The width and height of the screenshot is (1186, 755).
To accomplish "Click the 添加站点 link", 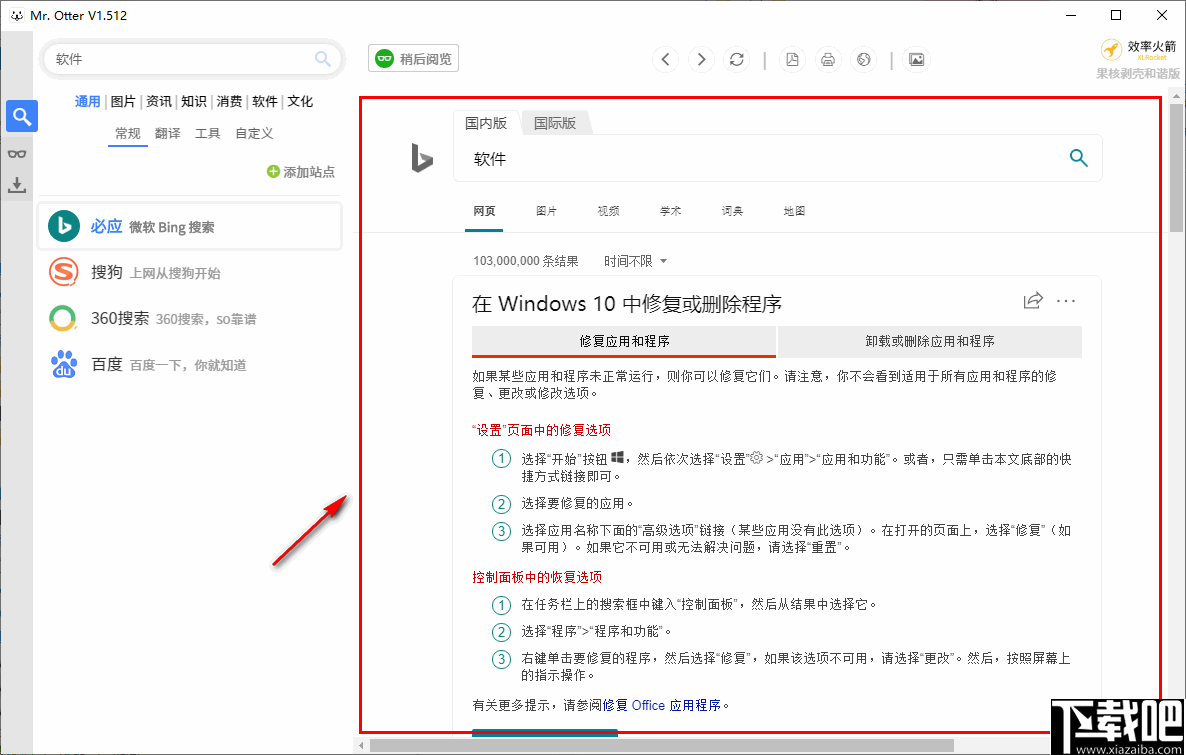I will pos(309,172).
